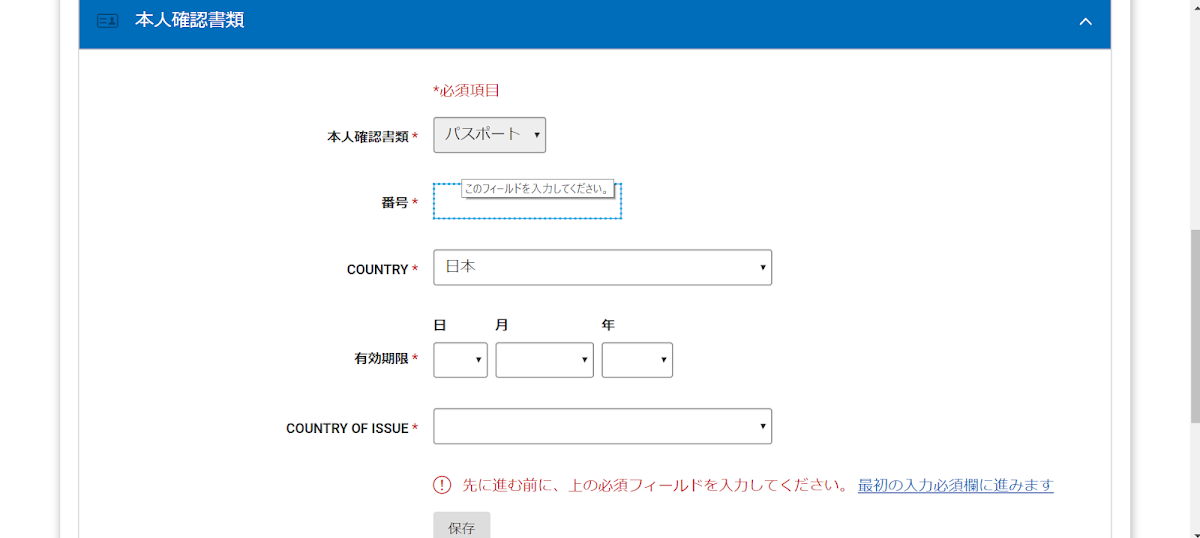Open the 日 day dropdown for 有効期限
This screenshot has width=1200, height=538.
click(x=460, y=360)
